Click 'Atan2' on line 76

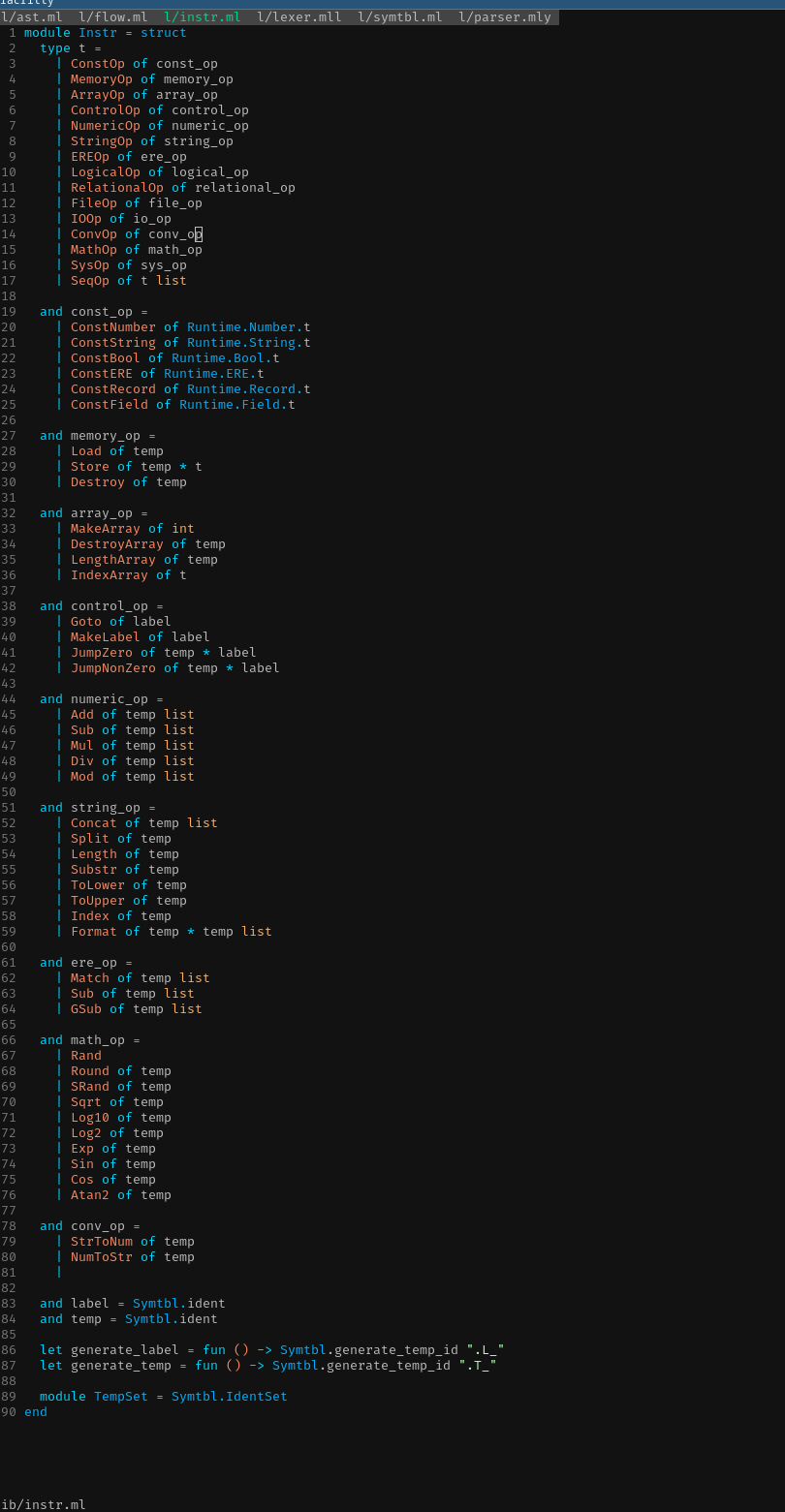(90, 1195)
